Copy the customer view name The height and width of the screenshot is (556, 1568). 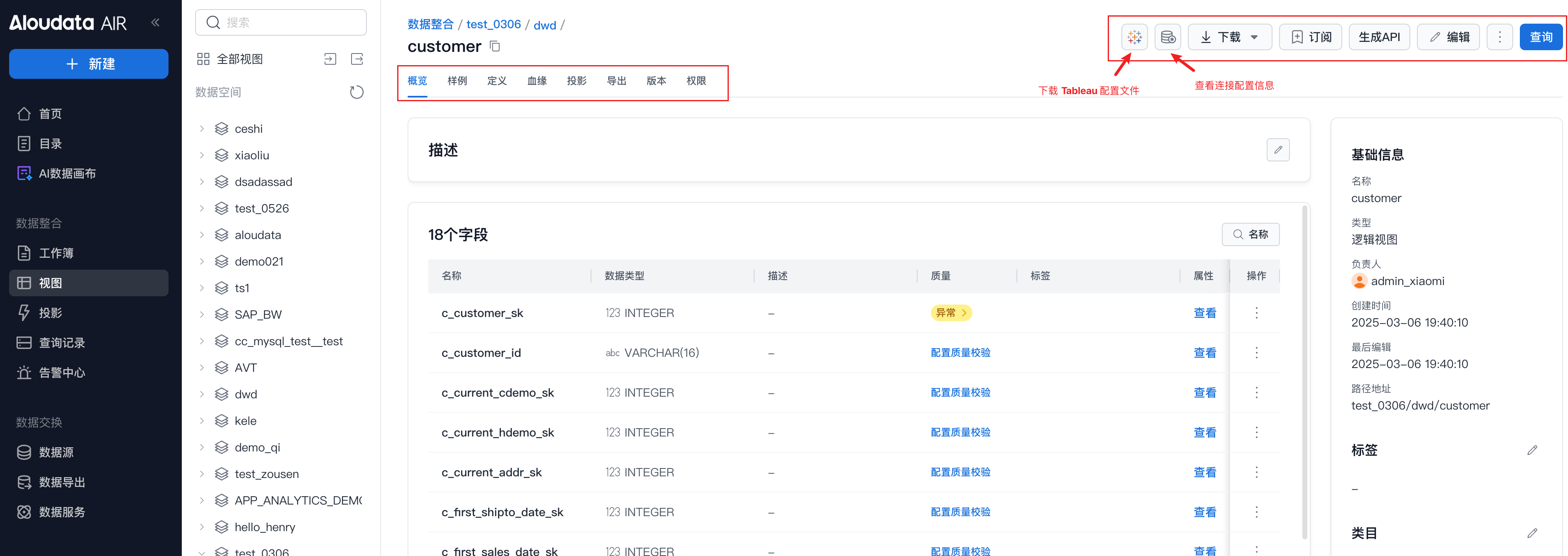click(x=495, y=46)
